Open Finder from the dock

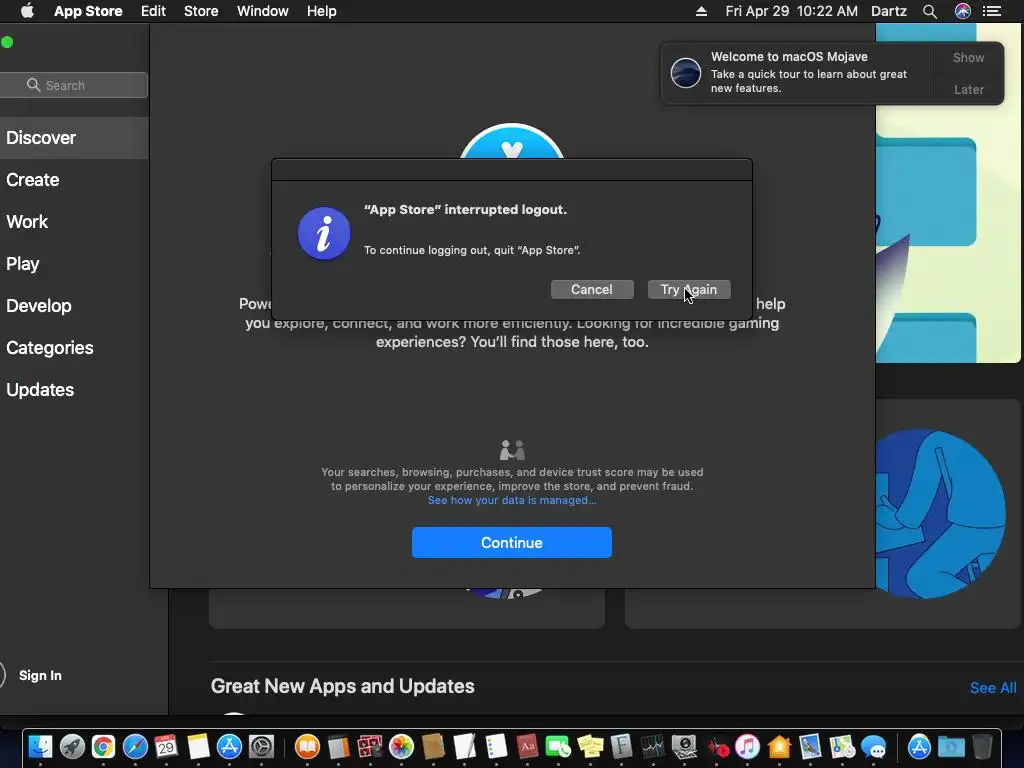(40, 746)
